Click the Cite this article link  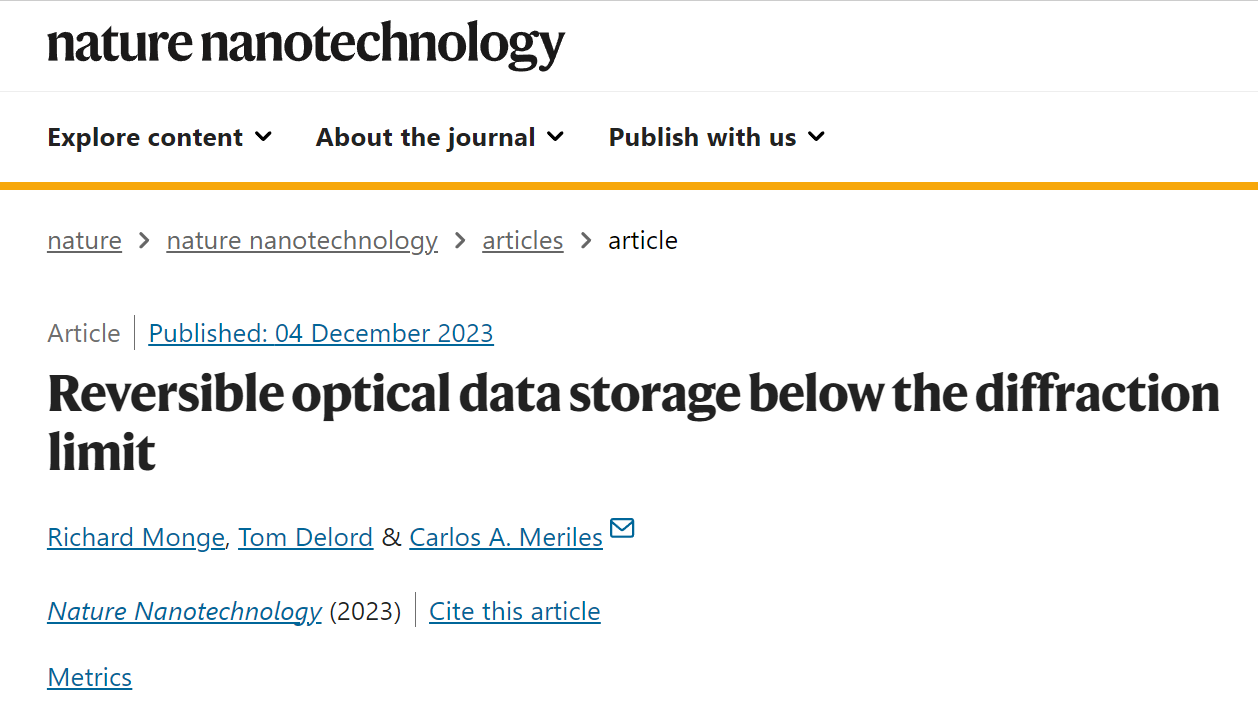[515, 612]
